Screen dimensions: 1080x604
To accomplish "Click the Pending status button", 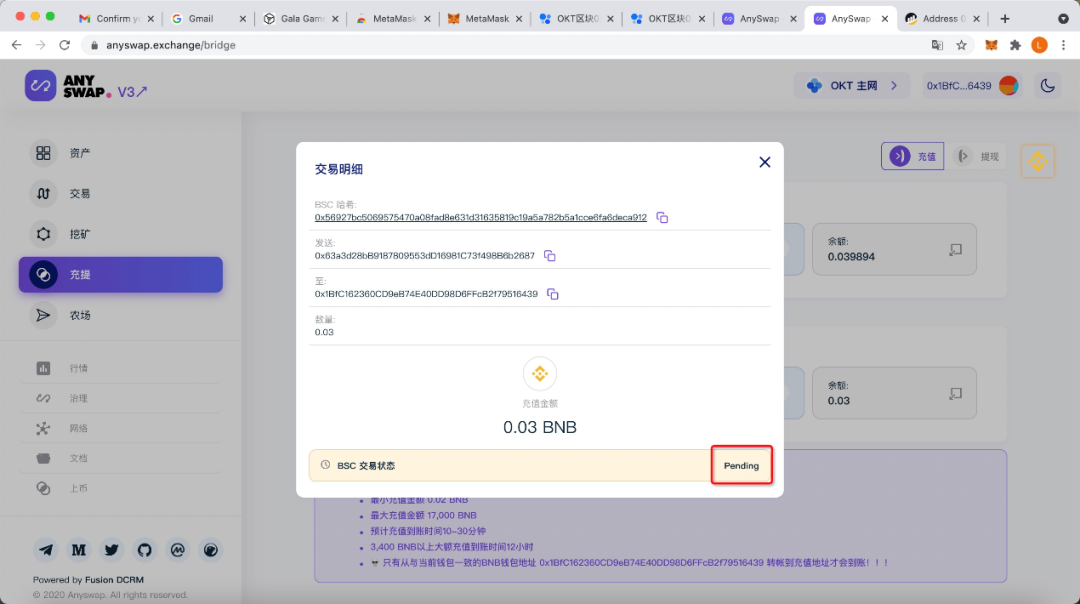I will coord(741,466).
